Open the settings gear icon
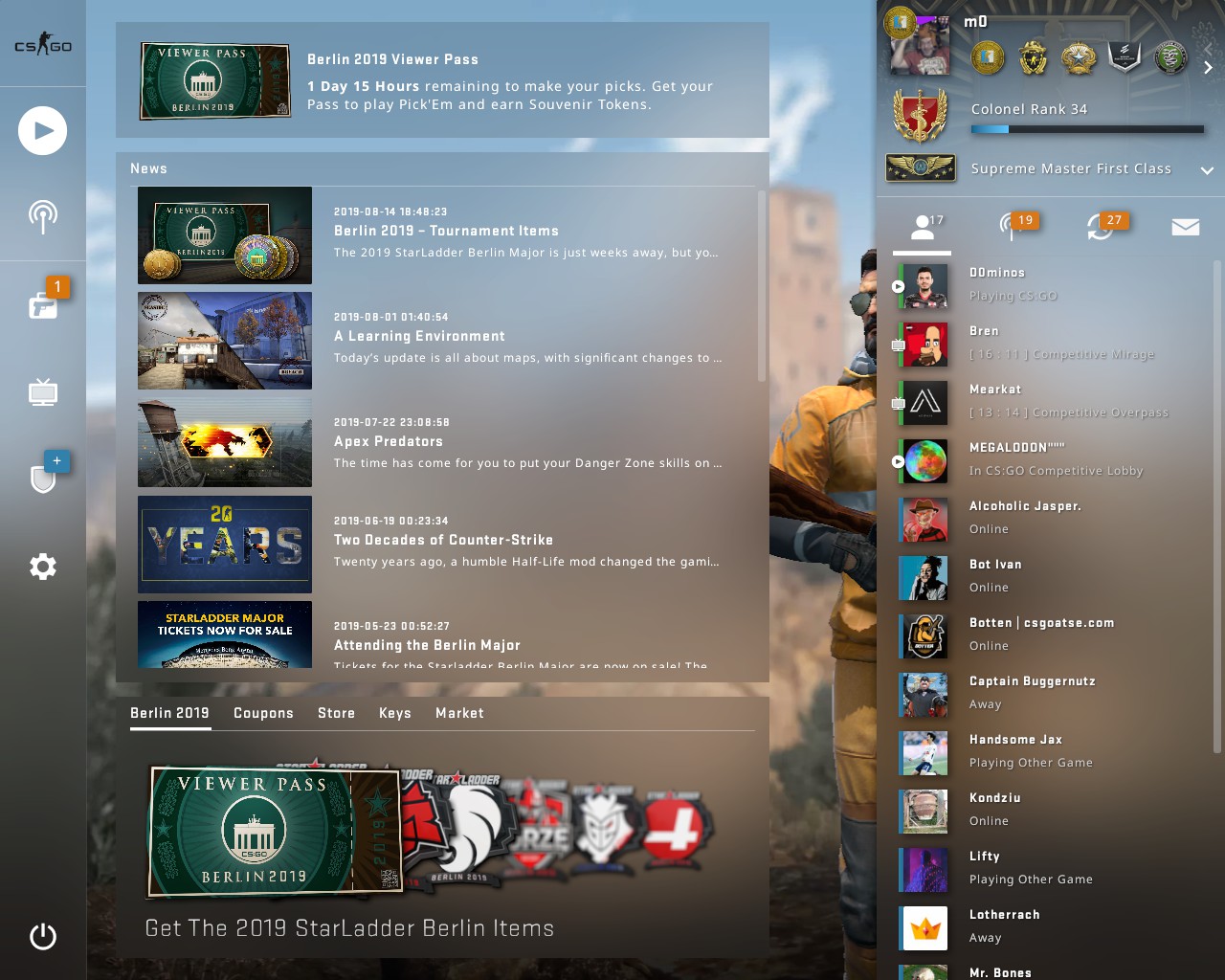The image size is (1225, 980). coord(43,567)
